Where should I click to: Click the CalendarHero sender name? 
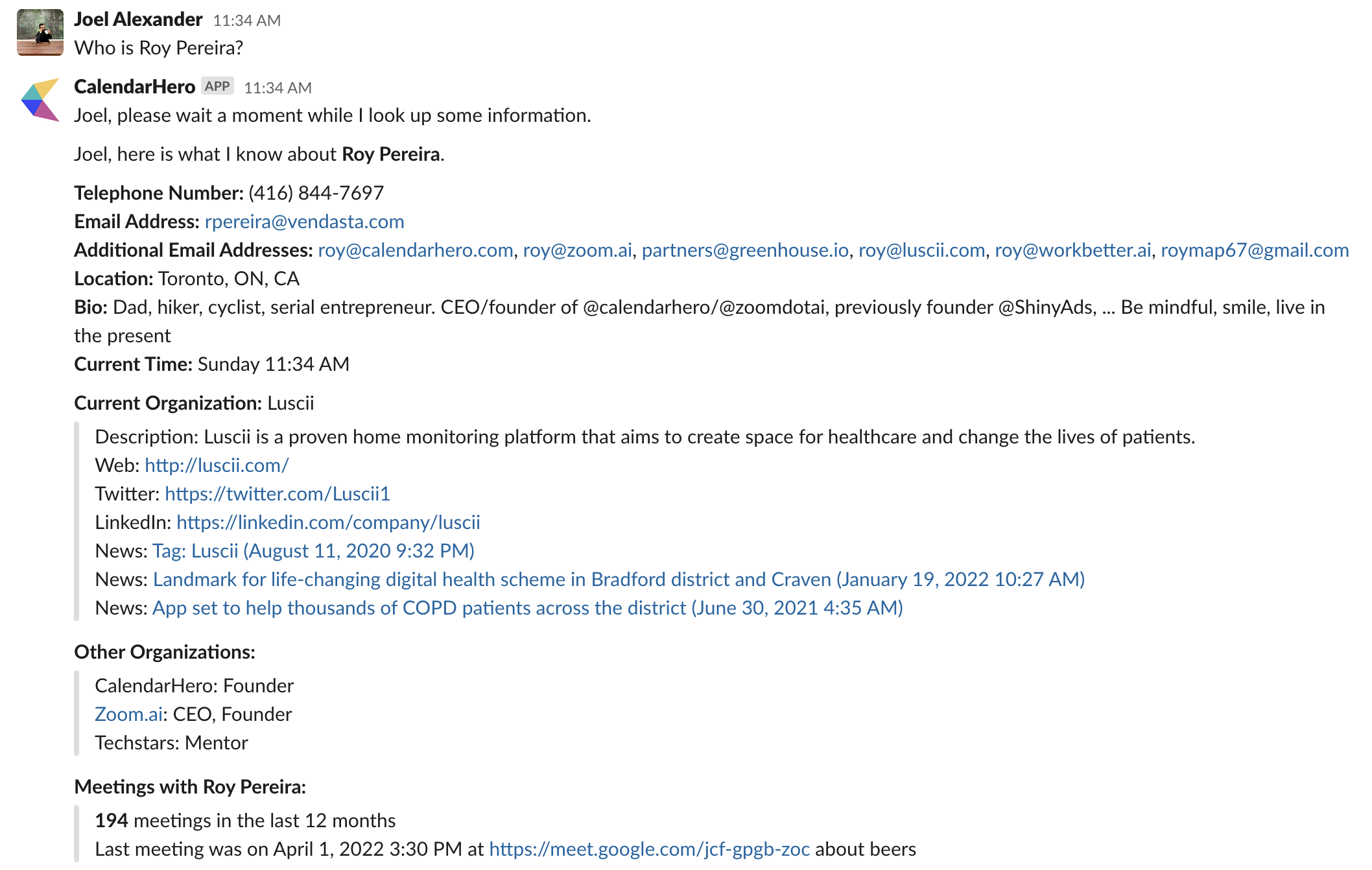(x=134, y=87)
